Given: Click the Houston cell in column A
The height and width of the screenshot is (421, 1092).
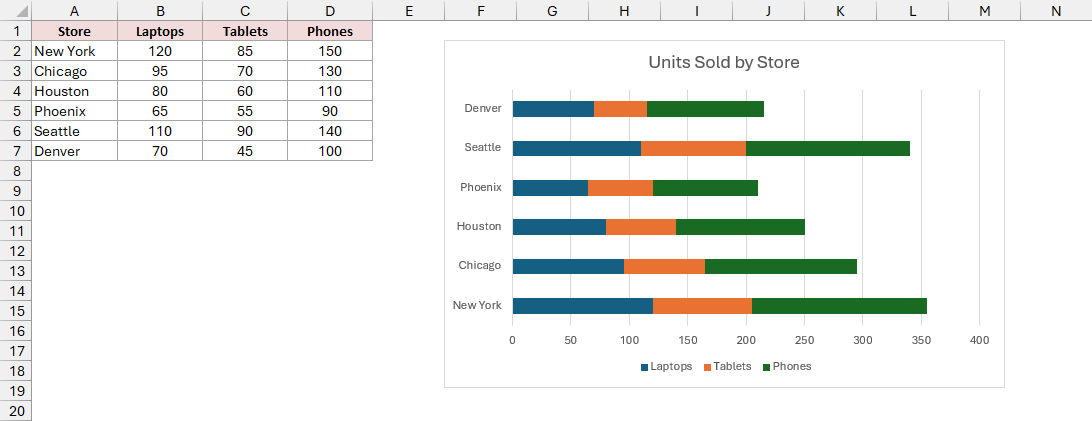Looking at the screenshot, I should tap(75, 91).
